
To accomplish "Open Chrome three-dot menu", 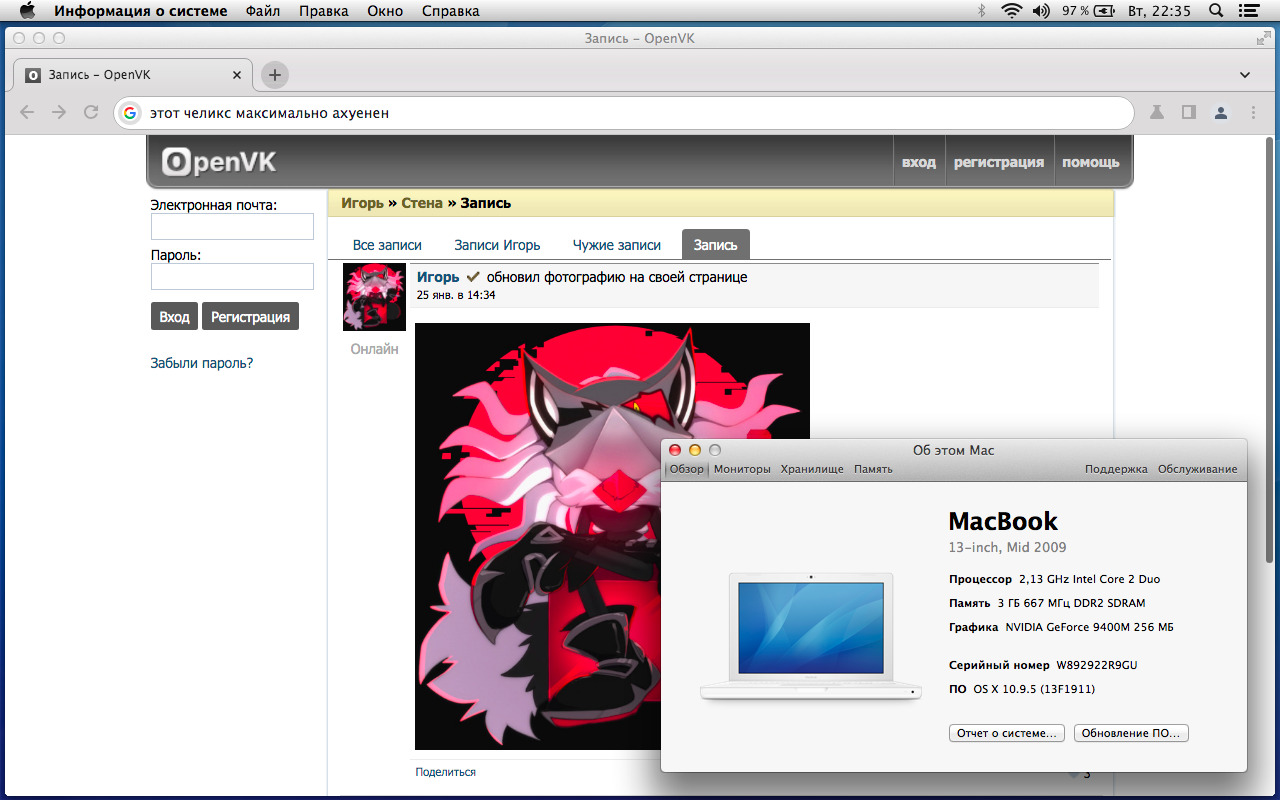I will click(1253, 113).
